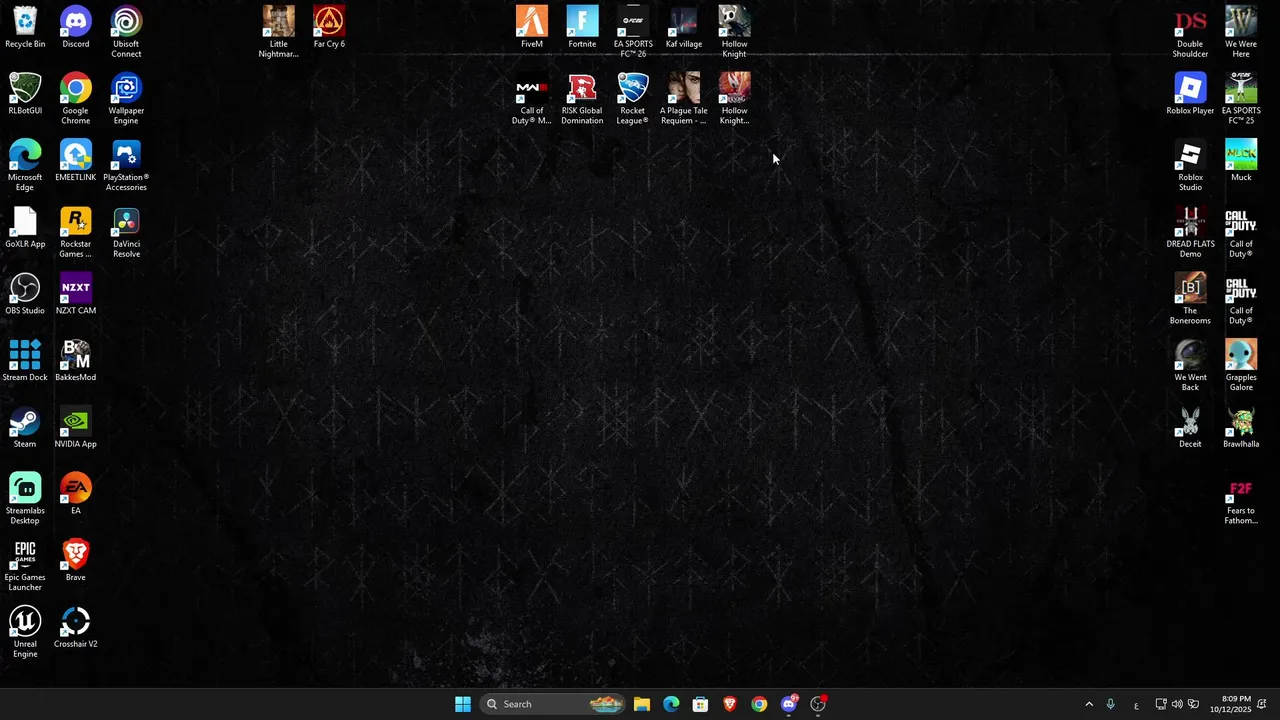Open the Recycle Bin desktop icon
This screenshot has width=1280, height=720.
click(25, 28)
